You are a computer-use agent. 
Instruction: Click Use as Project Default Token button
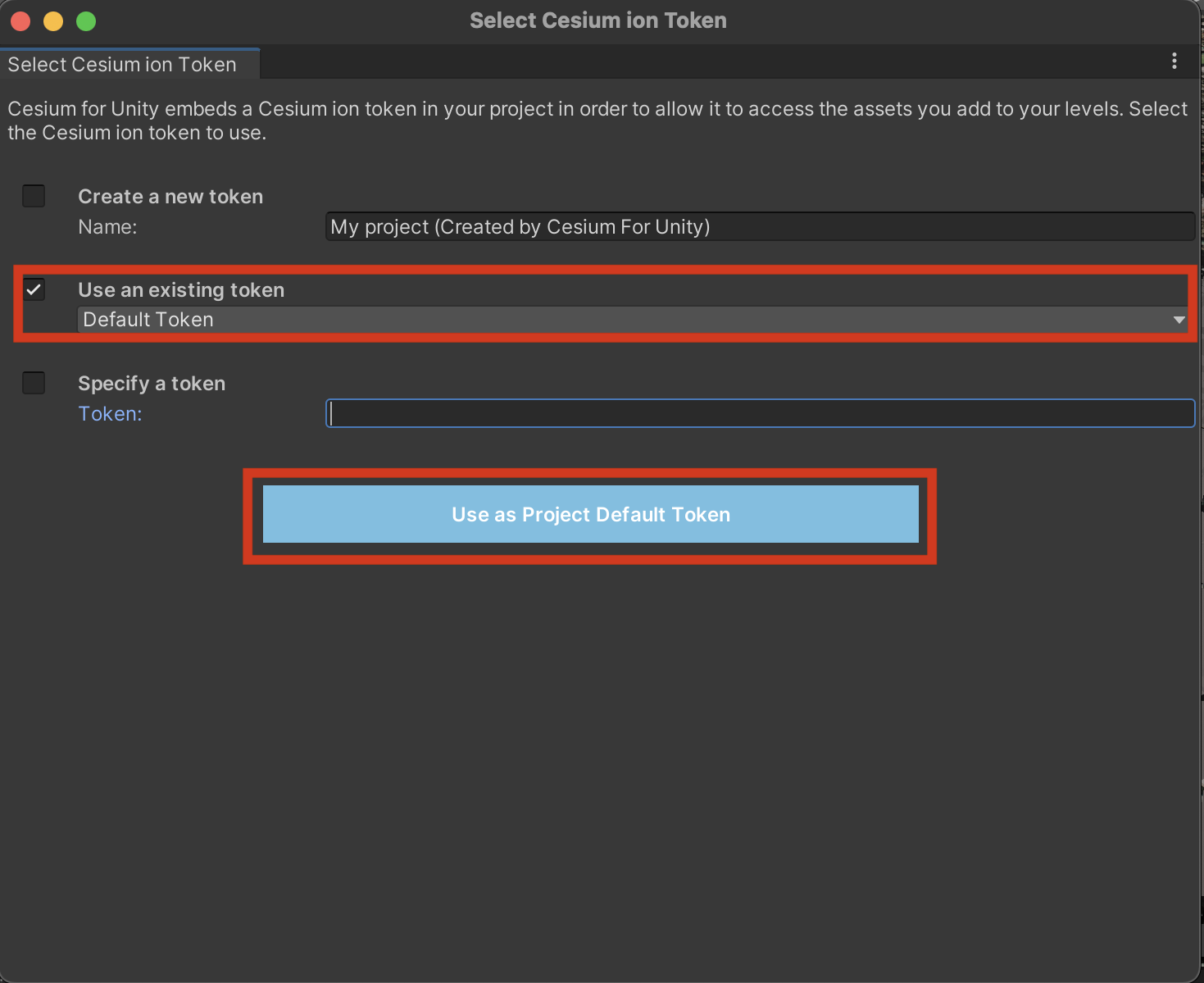click(x=590, y=514)
